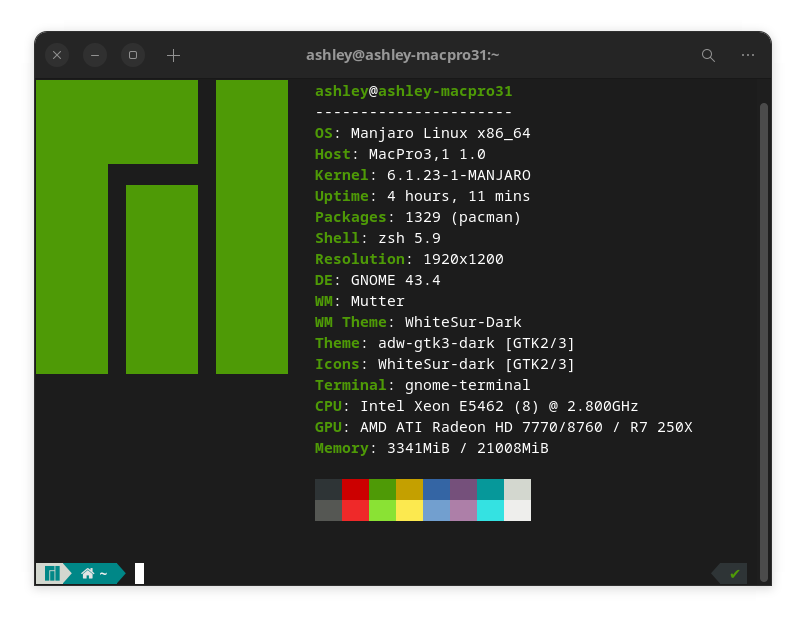This screenshot has height=623, width=806.
Task: Click the bright yellow color block
Action: (409, 510)
